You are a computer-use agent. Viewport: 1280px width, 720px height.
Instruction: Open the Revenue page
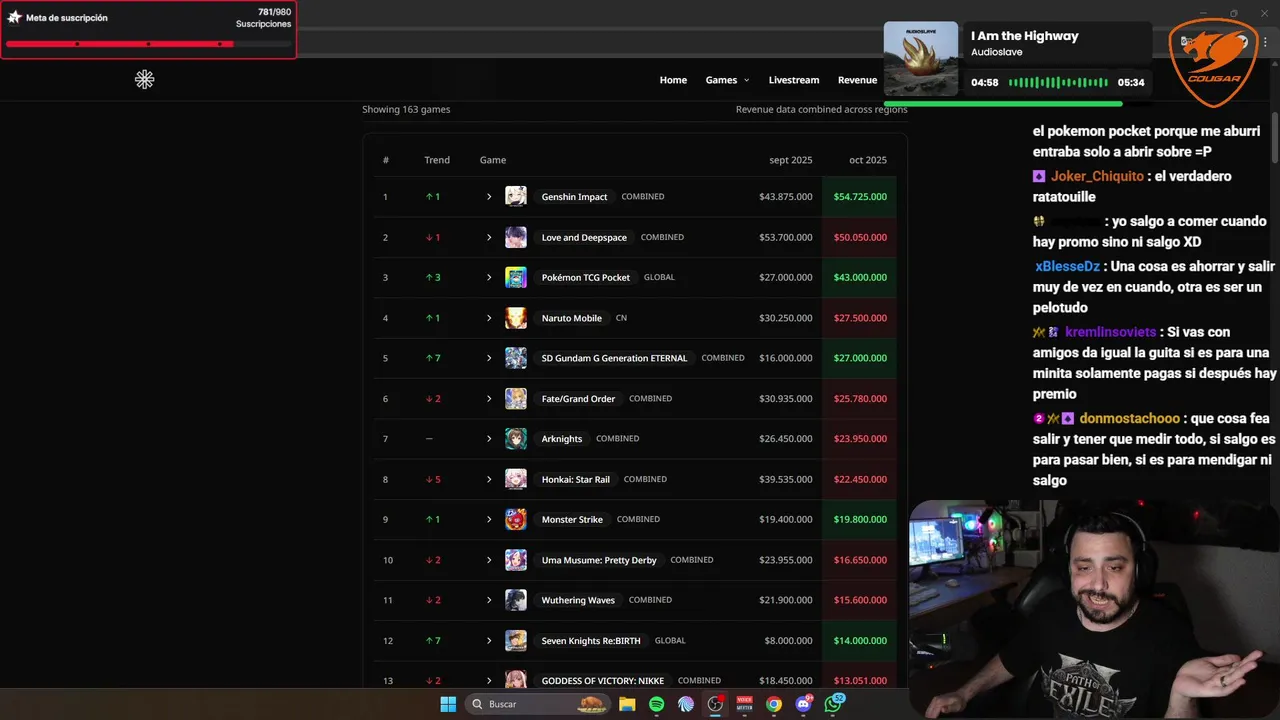[857, 80]
